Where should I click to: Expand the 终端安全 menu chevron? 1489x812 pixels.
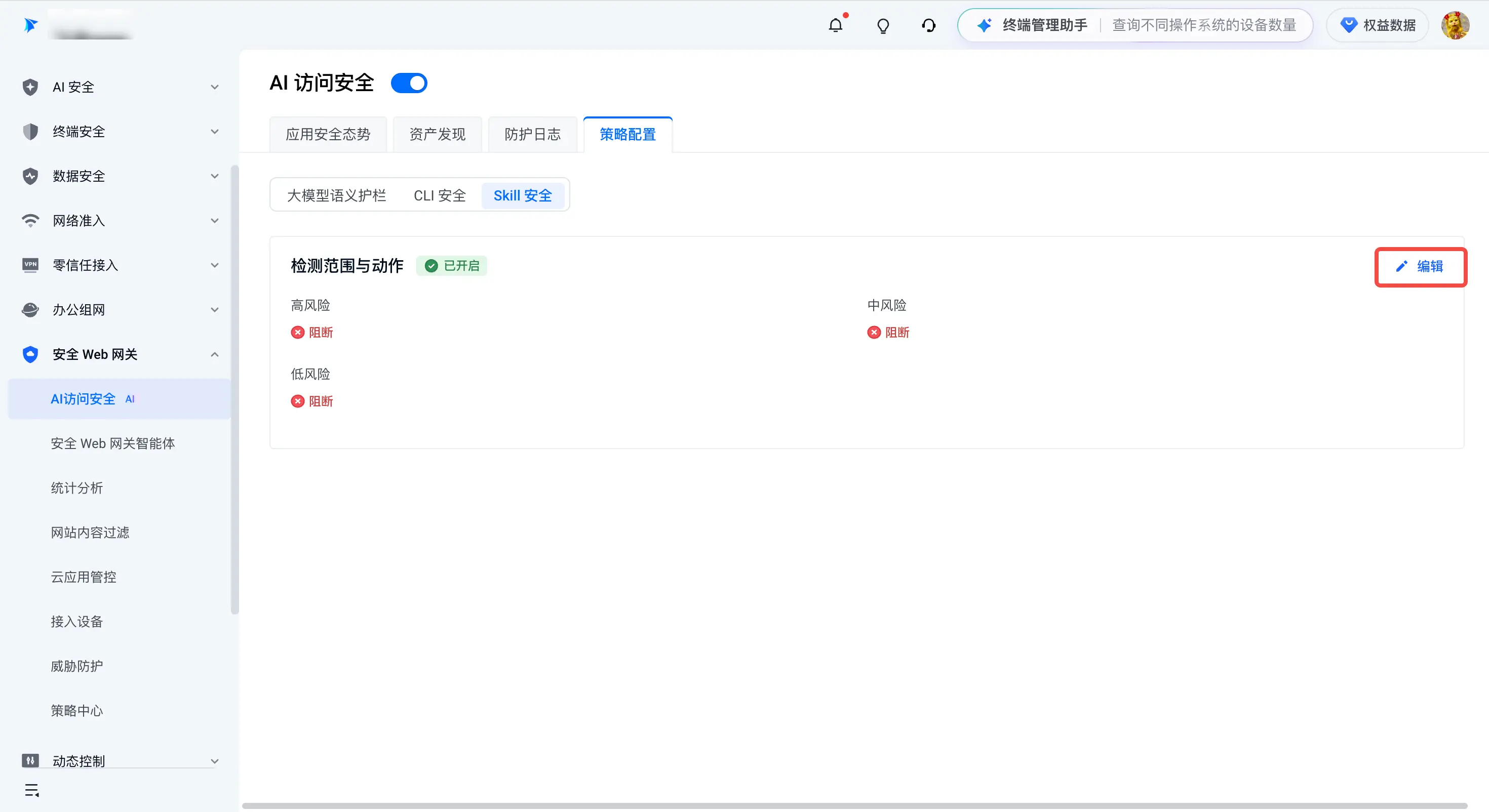click(214, 132)
